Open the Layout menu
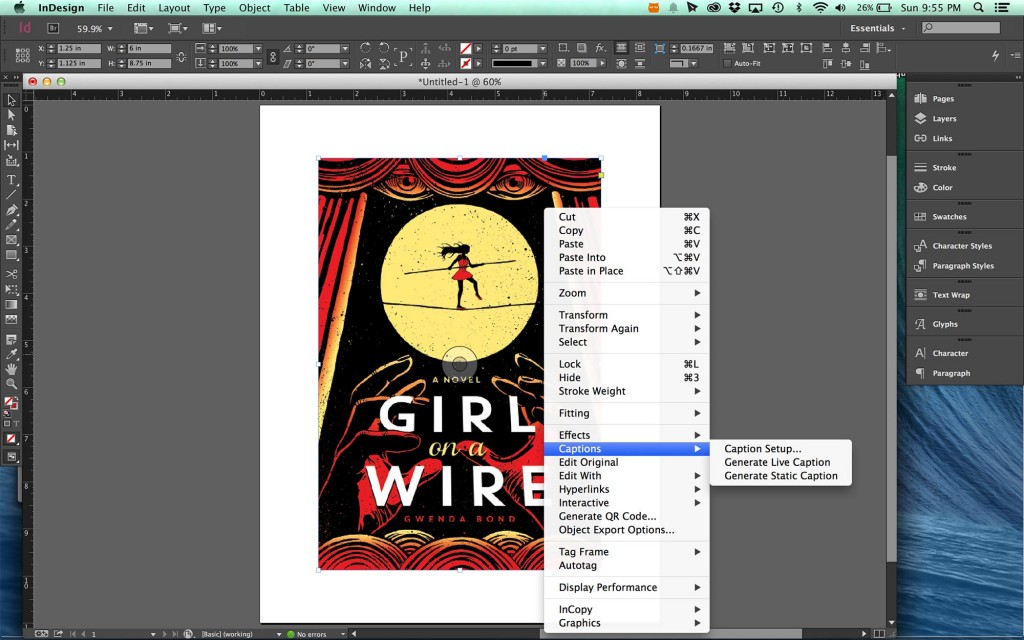Screen dimensions: 1024x640 (174, 8)
